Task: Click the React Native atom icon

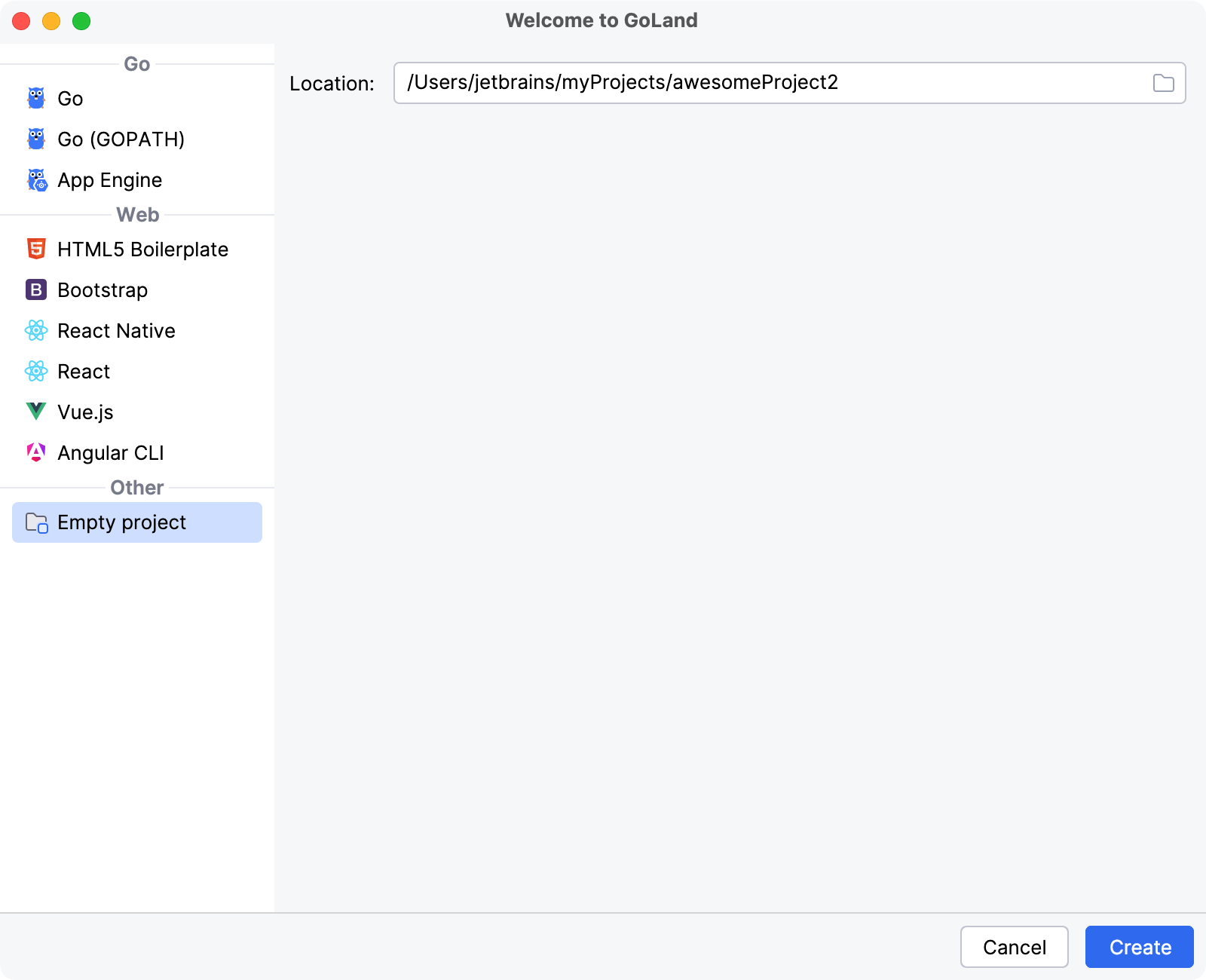Action: click(36, 330)
